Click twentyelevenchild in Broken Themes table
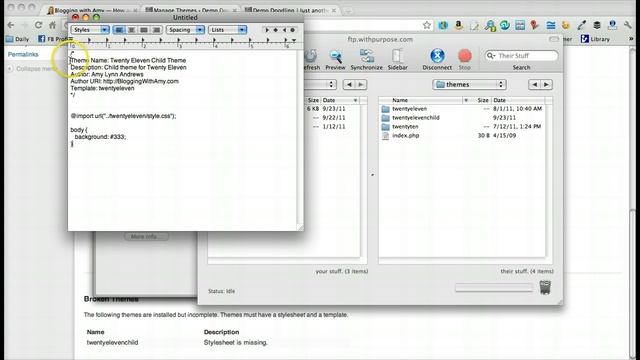The width and height of the screenshot is (640, 360). (112, 342)
